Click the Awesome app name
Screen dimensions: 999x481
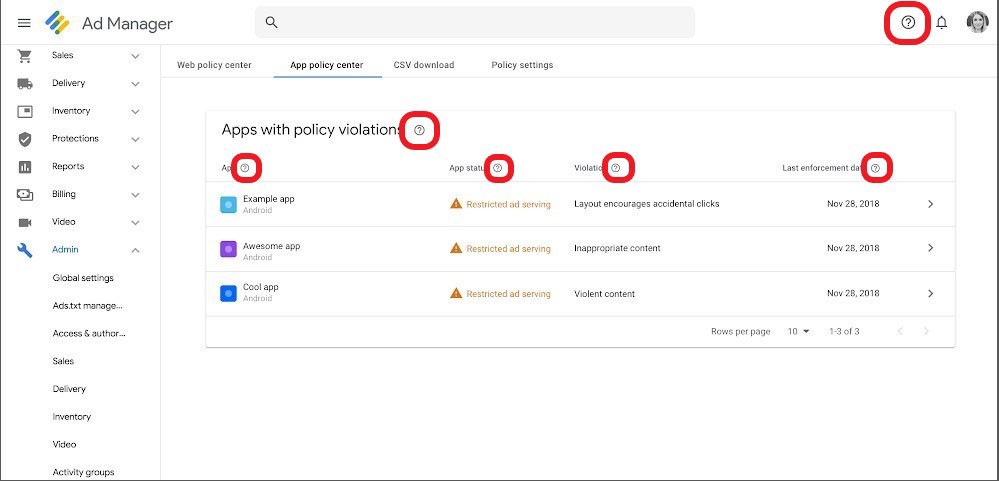[271, 246]
